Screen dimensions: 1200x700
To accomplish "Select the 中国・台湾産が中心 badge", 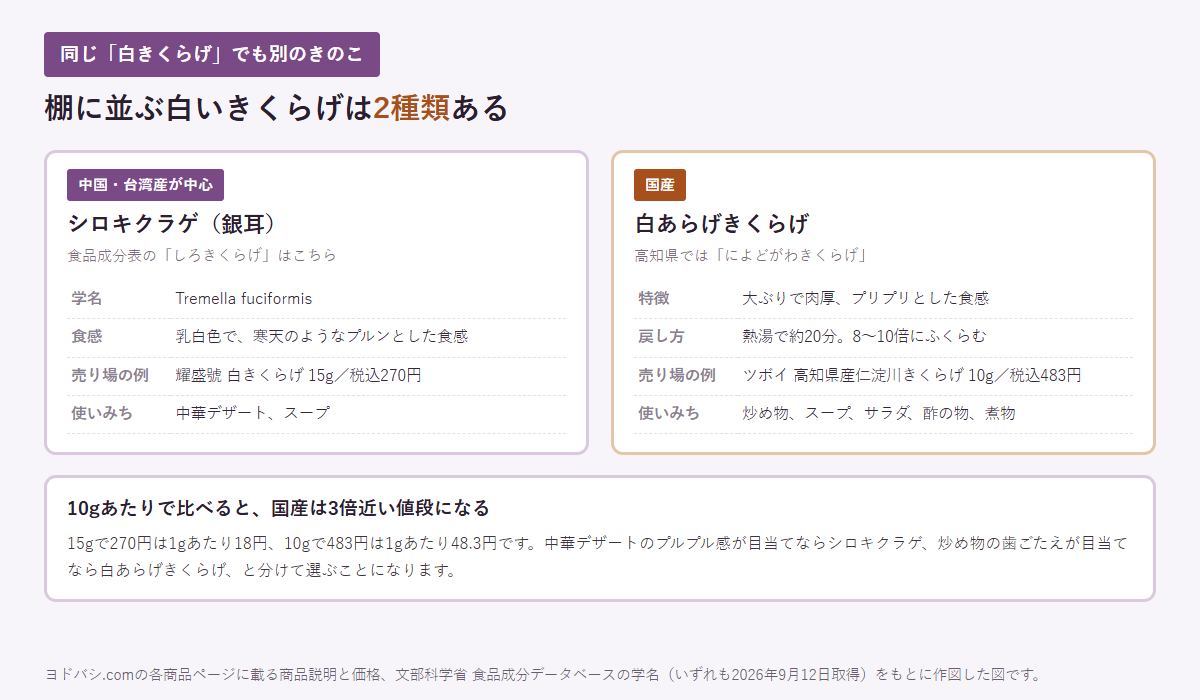I will 145,185.
